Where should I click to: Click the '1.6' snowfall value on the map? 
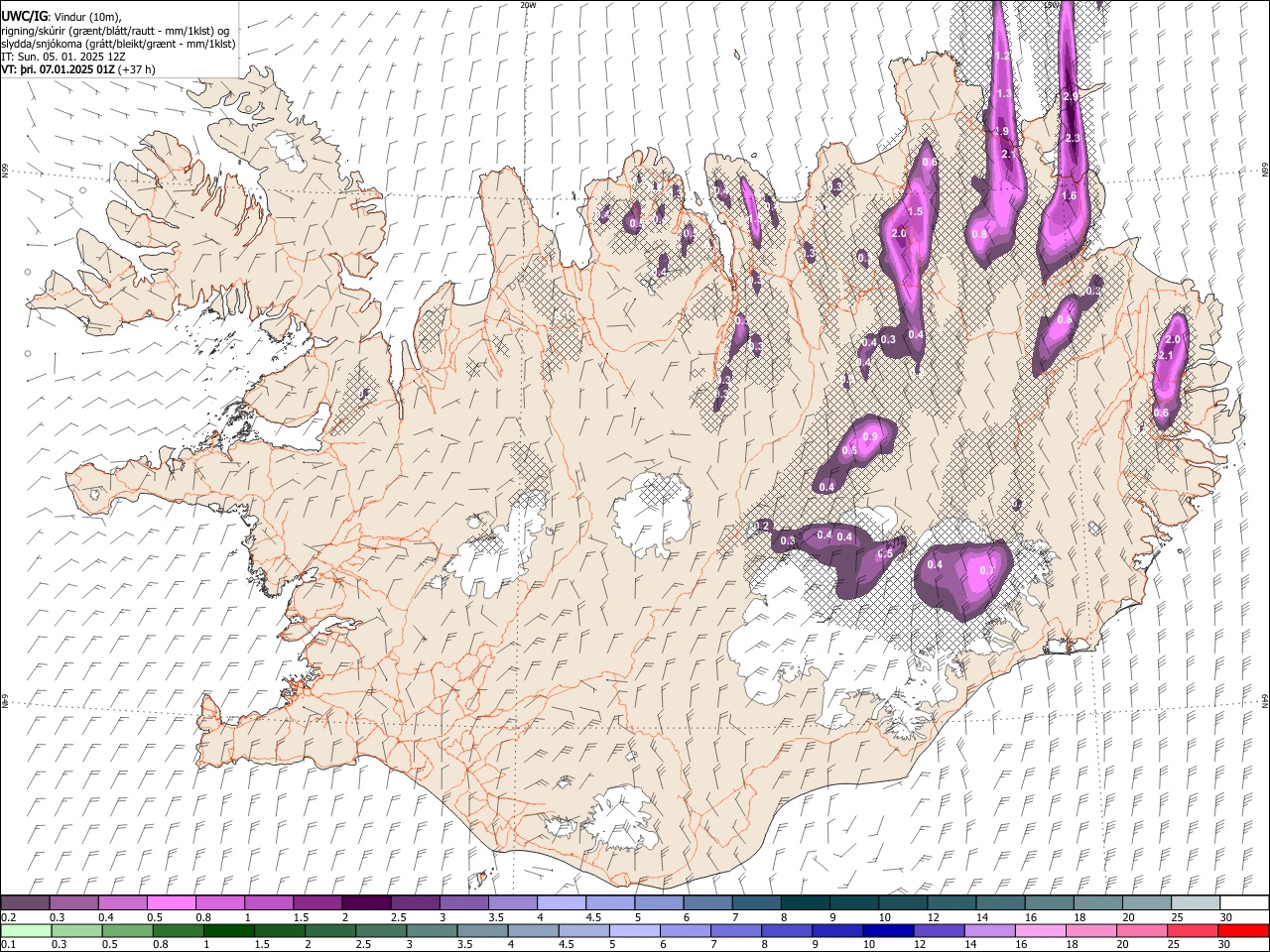pyautogui.click(x=1069, y=196)
